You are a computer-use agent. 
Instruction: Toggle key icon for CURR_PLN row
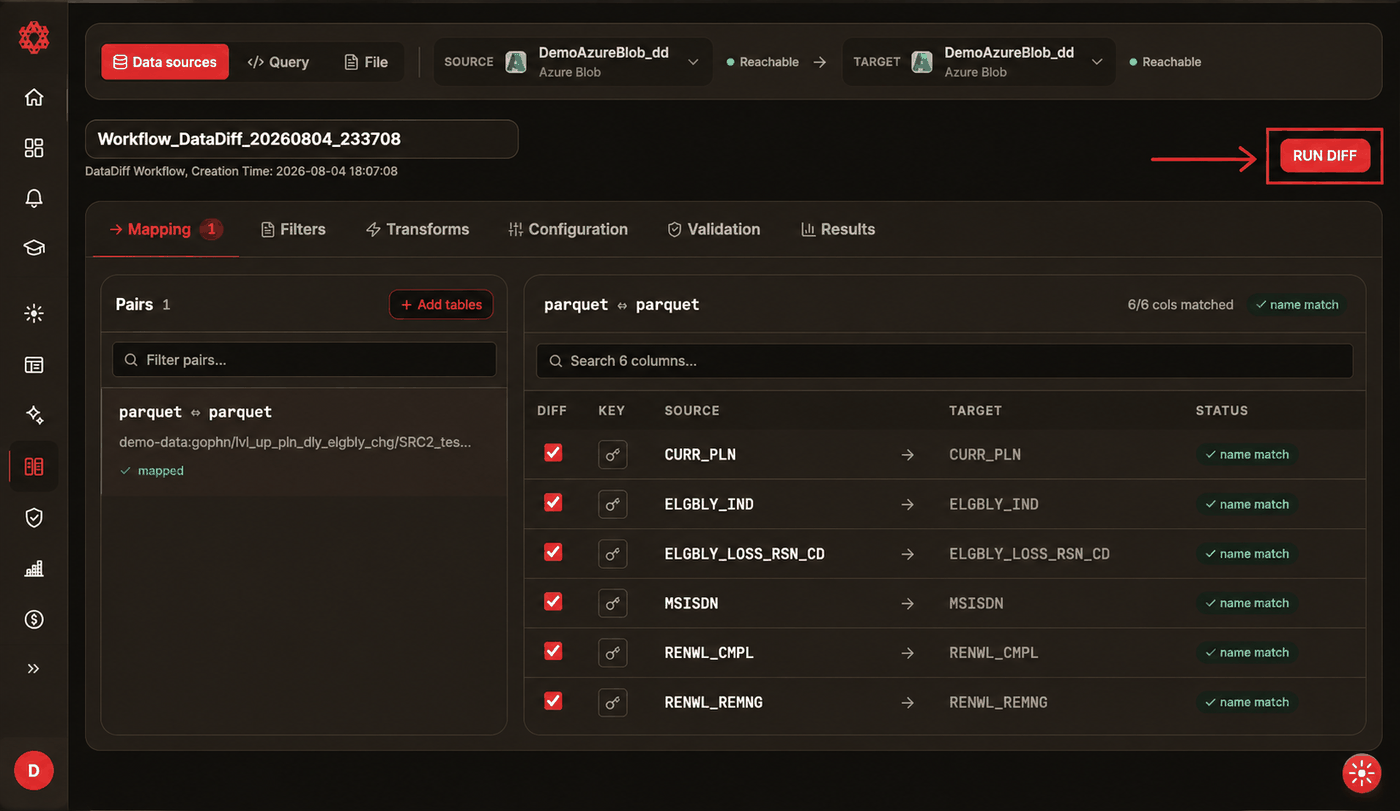click(613, 455)
